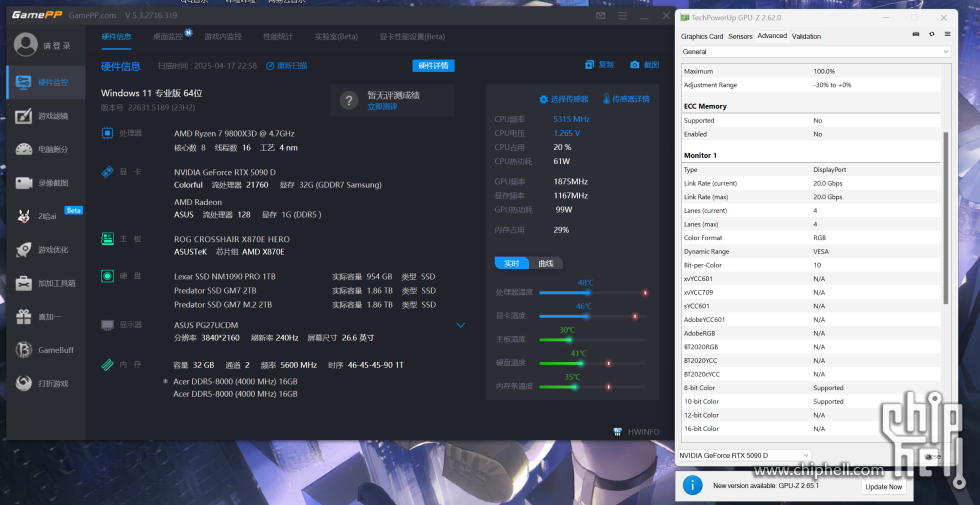Click the 主板 motherboard icon
This screenshot has width=980, height=505.
(108, 239)
